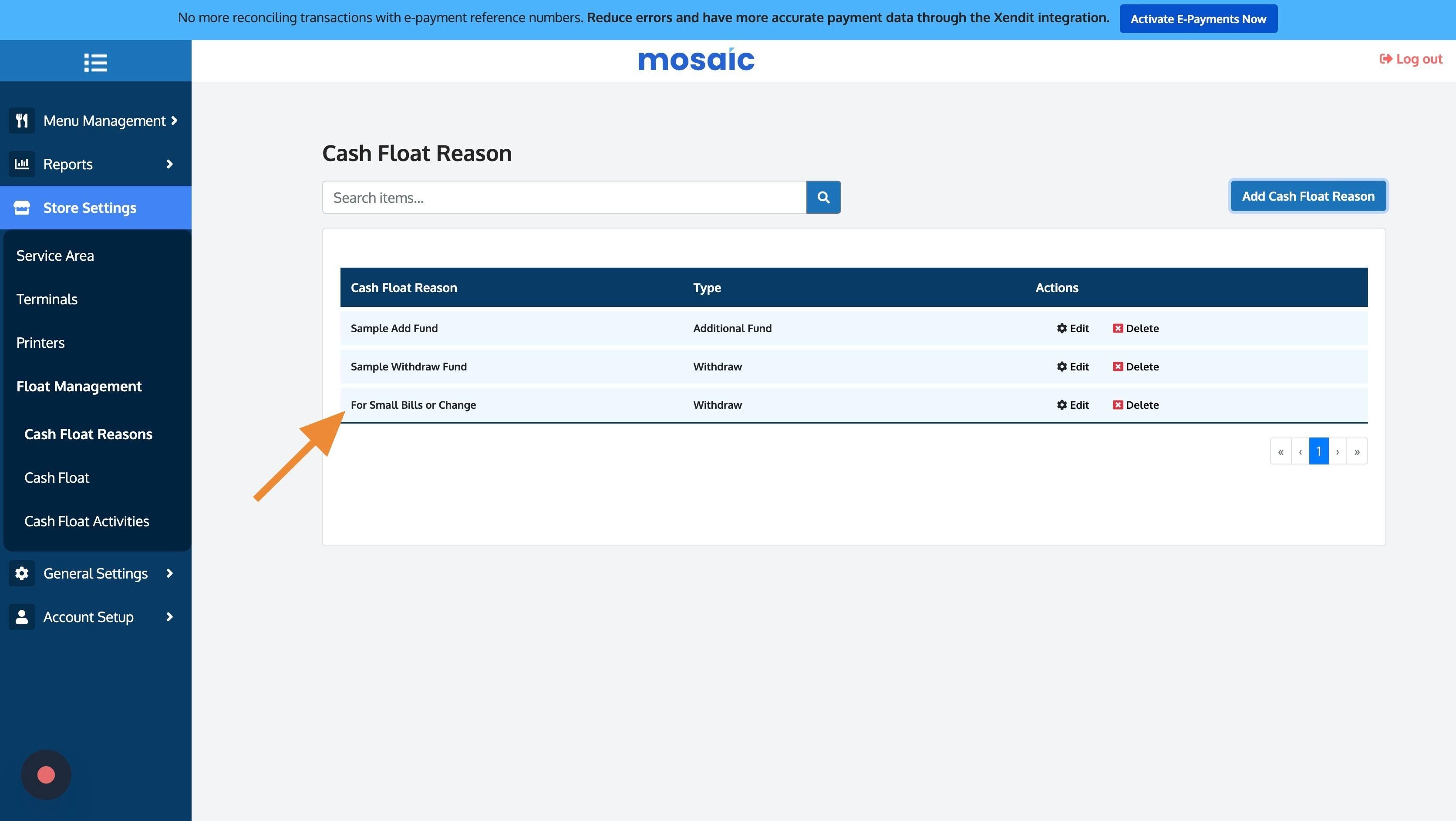Click the hamburger list icon in sidebar header
This screenshot has height=821, width=1456.
(x=95, y=62)
